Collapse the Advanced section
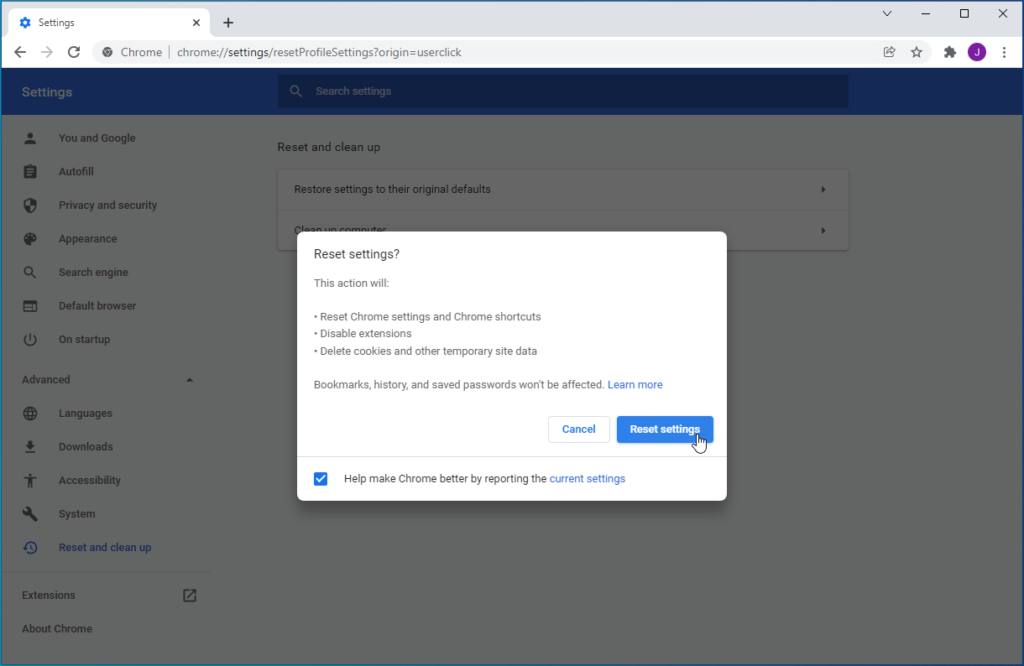1024x666 pixels. pyautogui.click(x=189, y=379)
